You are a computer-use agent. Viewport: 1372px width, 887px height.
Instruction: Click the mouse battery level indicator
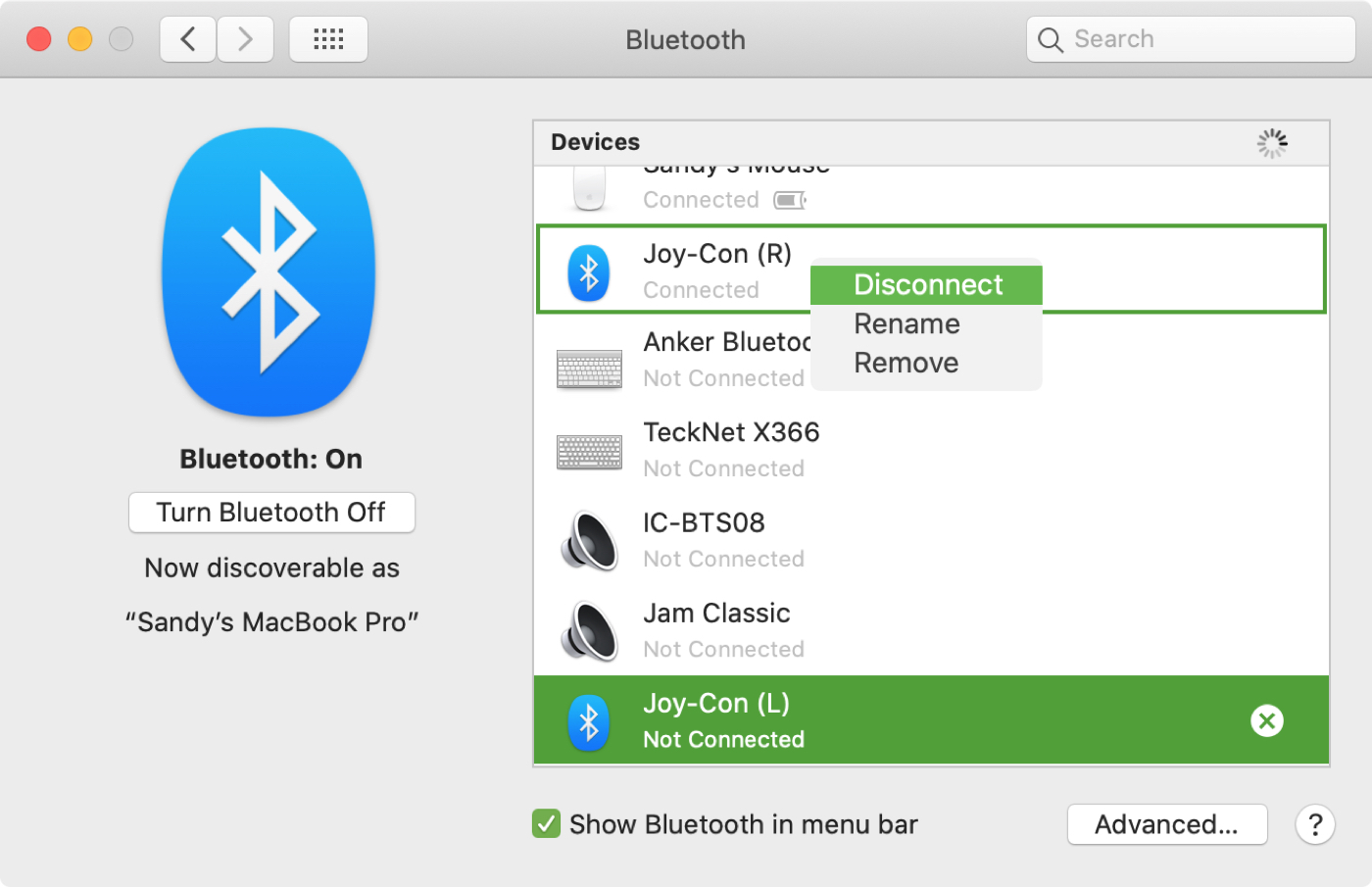(x=790, y=200)
